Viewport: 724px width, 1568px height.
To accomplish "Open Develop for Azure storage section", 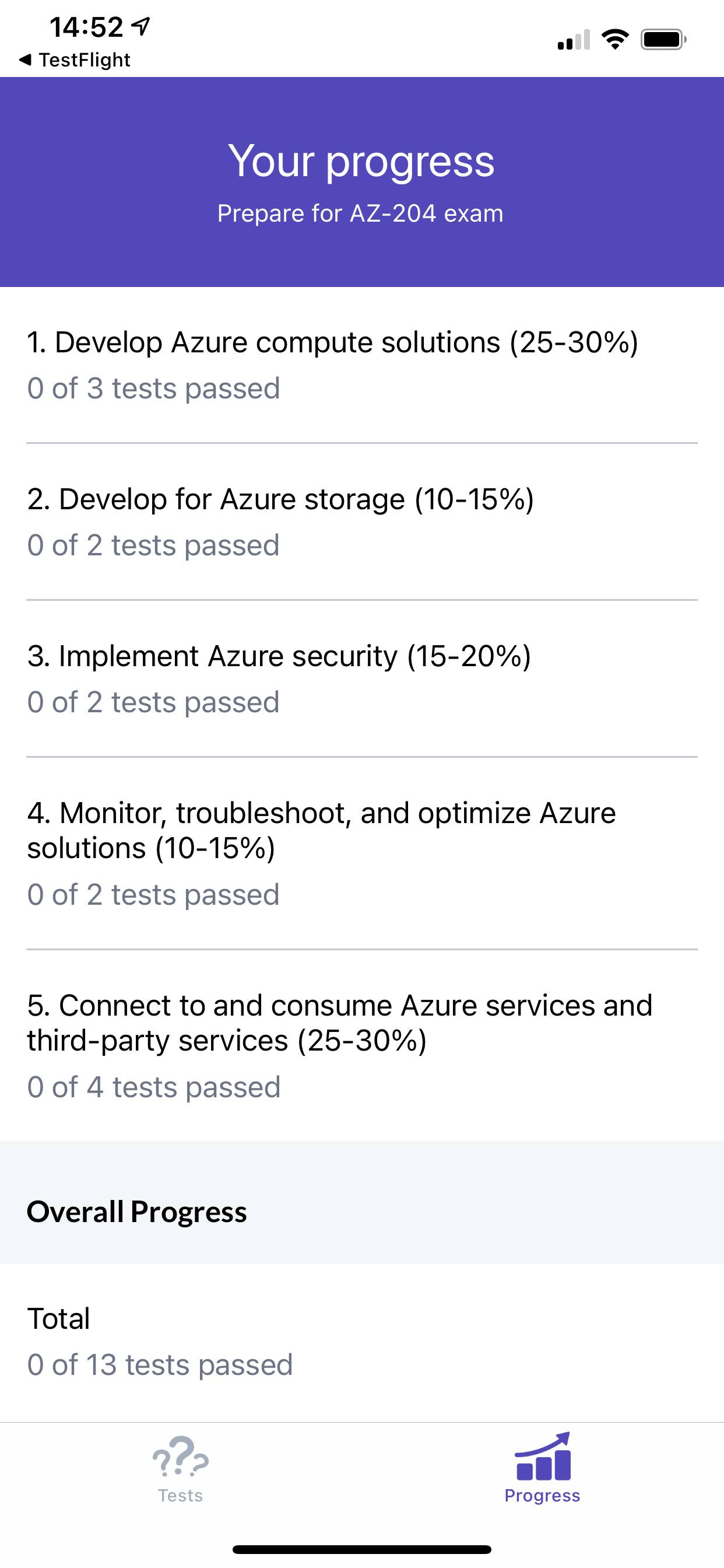I will pyautogui.click(x=362, y=522).
